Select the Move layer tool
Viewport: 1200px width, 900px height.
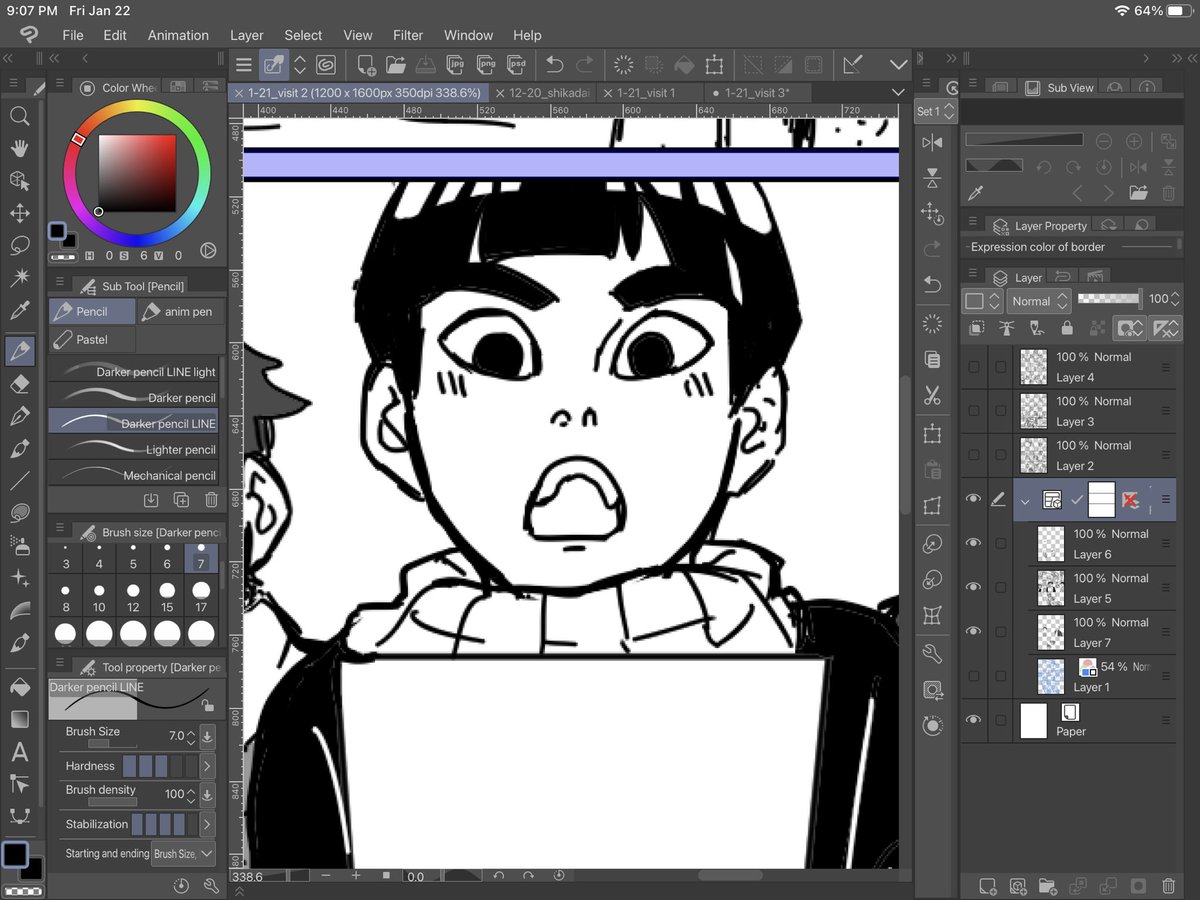(x=19, y=213)
